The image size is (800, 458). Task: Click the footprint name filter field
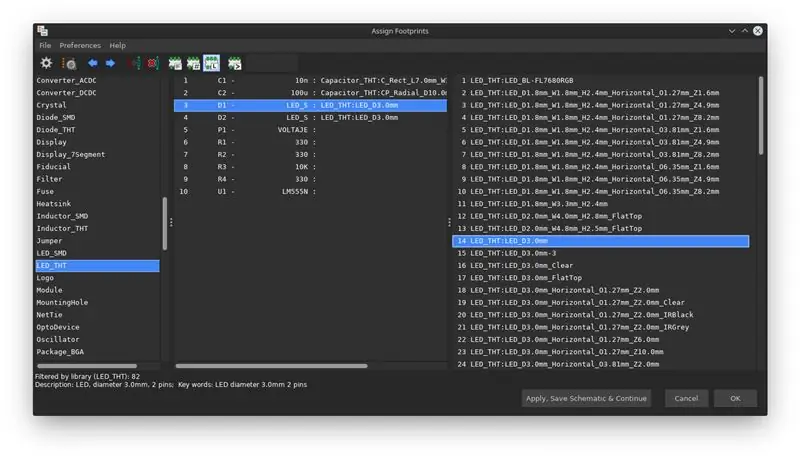click(x=272, y=63)
